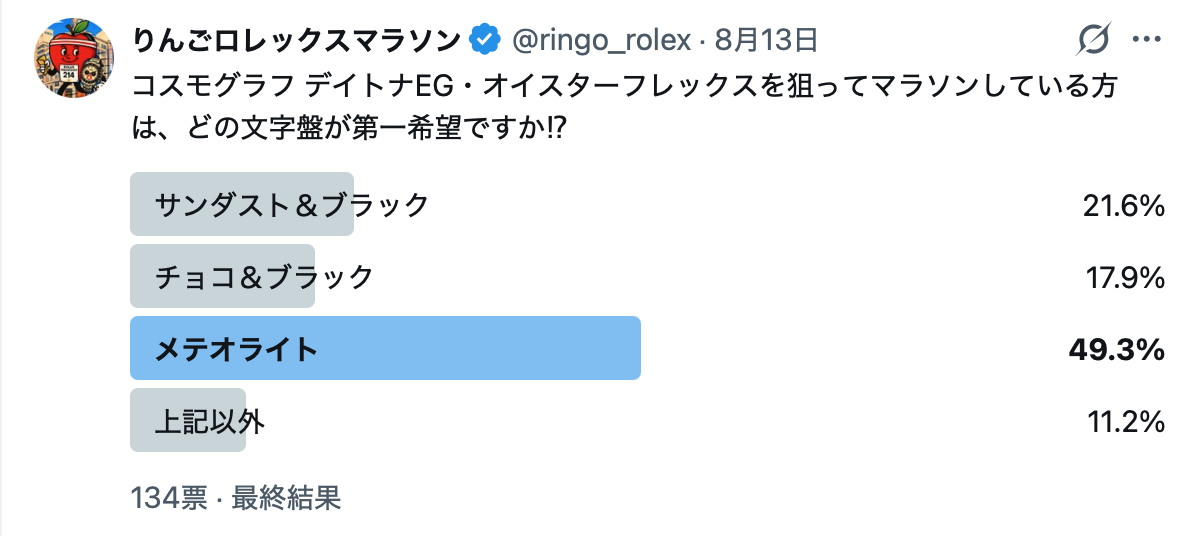Open りんごロレックスマラソン display name
1186x536 pixels.
click(296, 40)
